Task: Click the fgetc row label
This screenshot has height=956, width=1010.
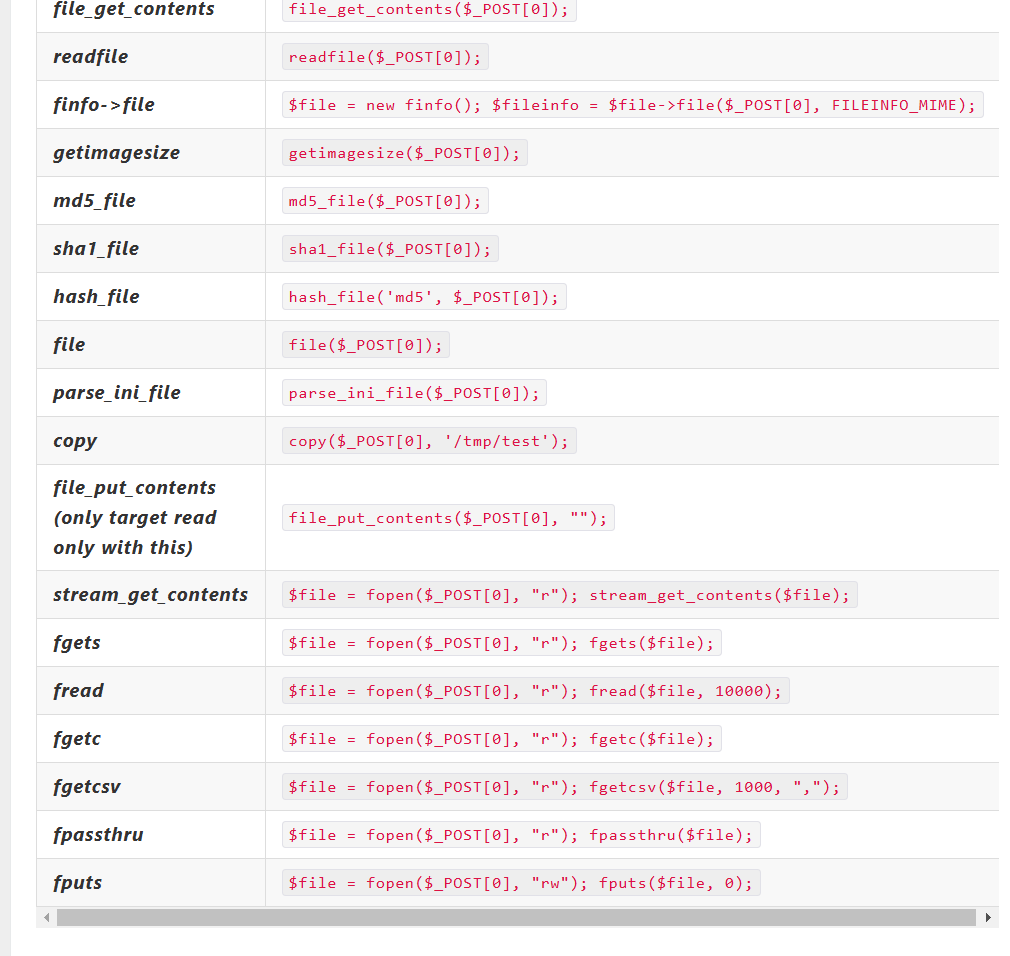Action: (x=77, y=739)
